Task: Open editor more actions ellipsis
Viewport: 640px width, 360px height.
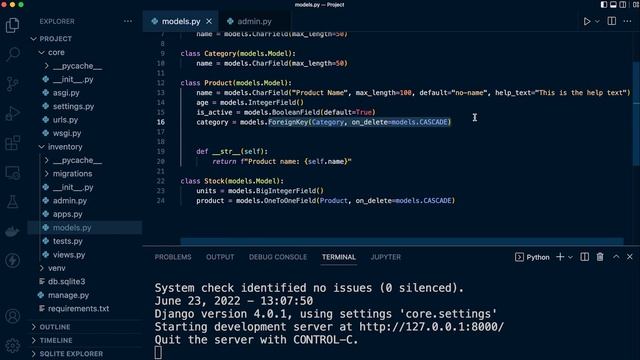Action: [627, 21]
